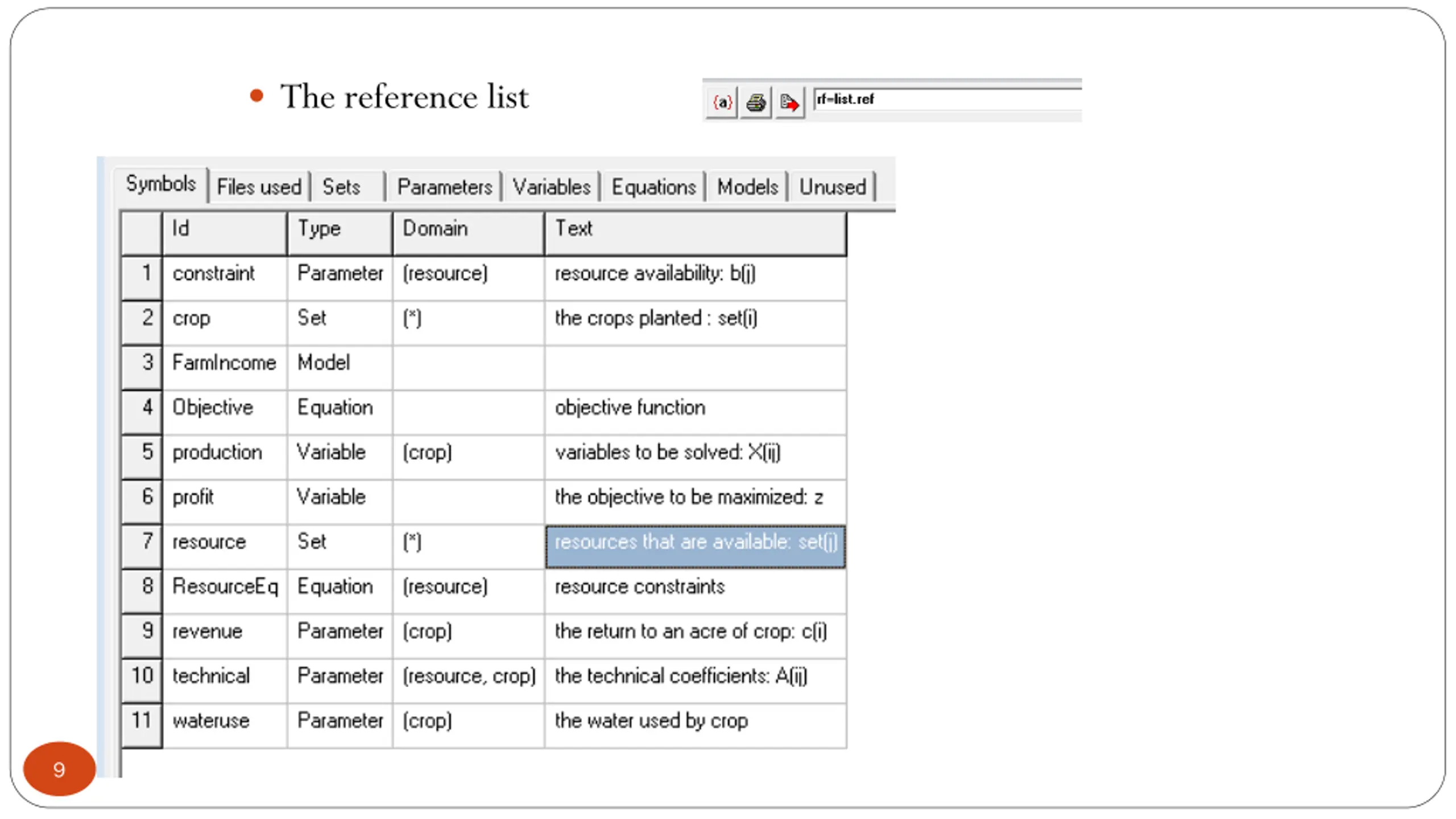Click 'objective function' text cell

click(x=696, y=412)
